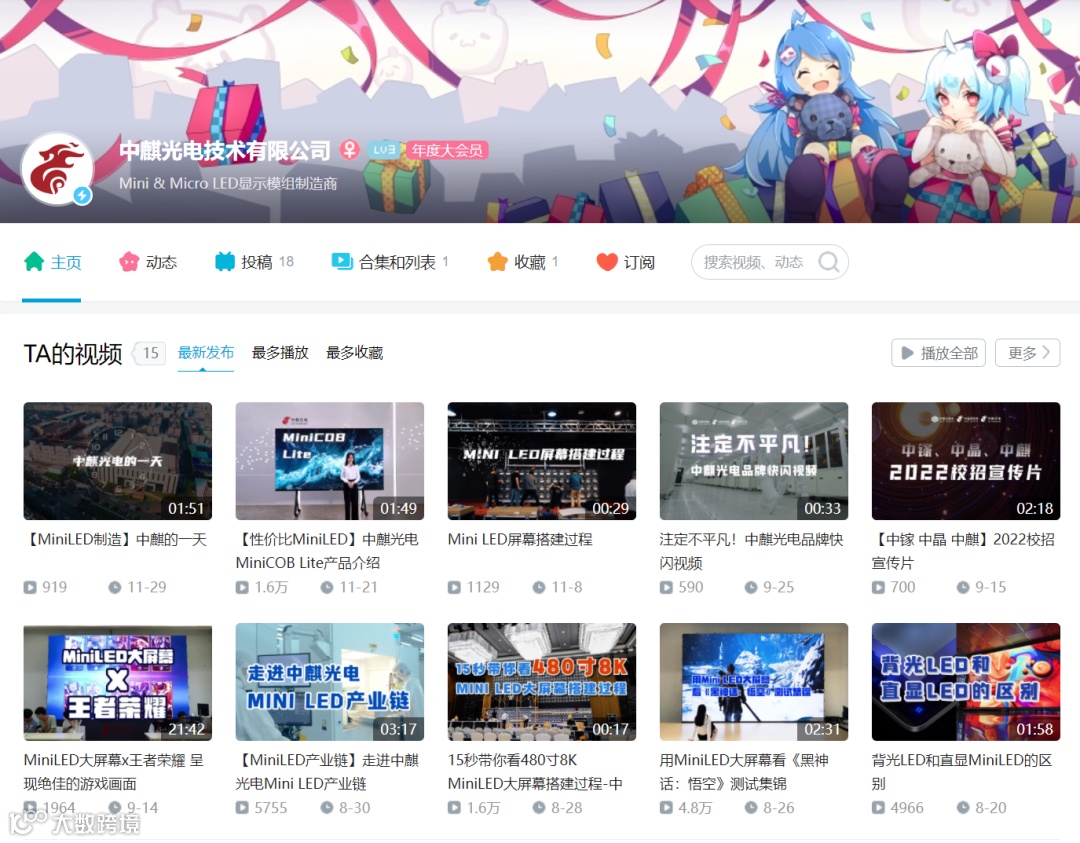
Task: Click the bio text Mini & Micro LED显示模组制造商
Action: (x=228, y=183)
